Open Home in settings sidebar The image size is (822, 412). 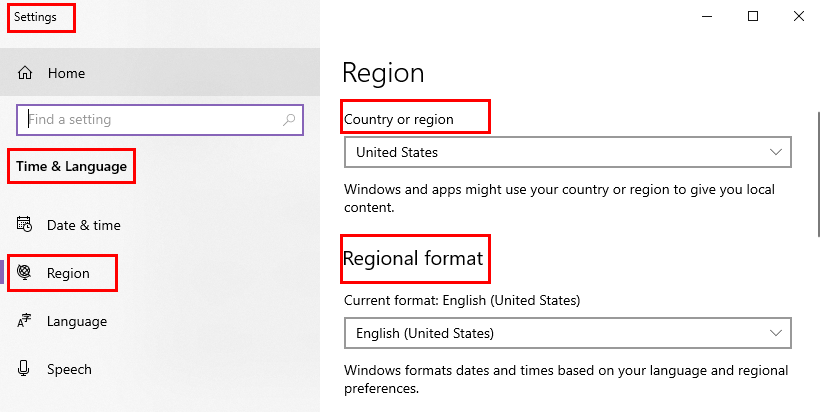click(160, 72)
